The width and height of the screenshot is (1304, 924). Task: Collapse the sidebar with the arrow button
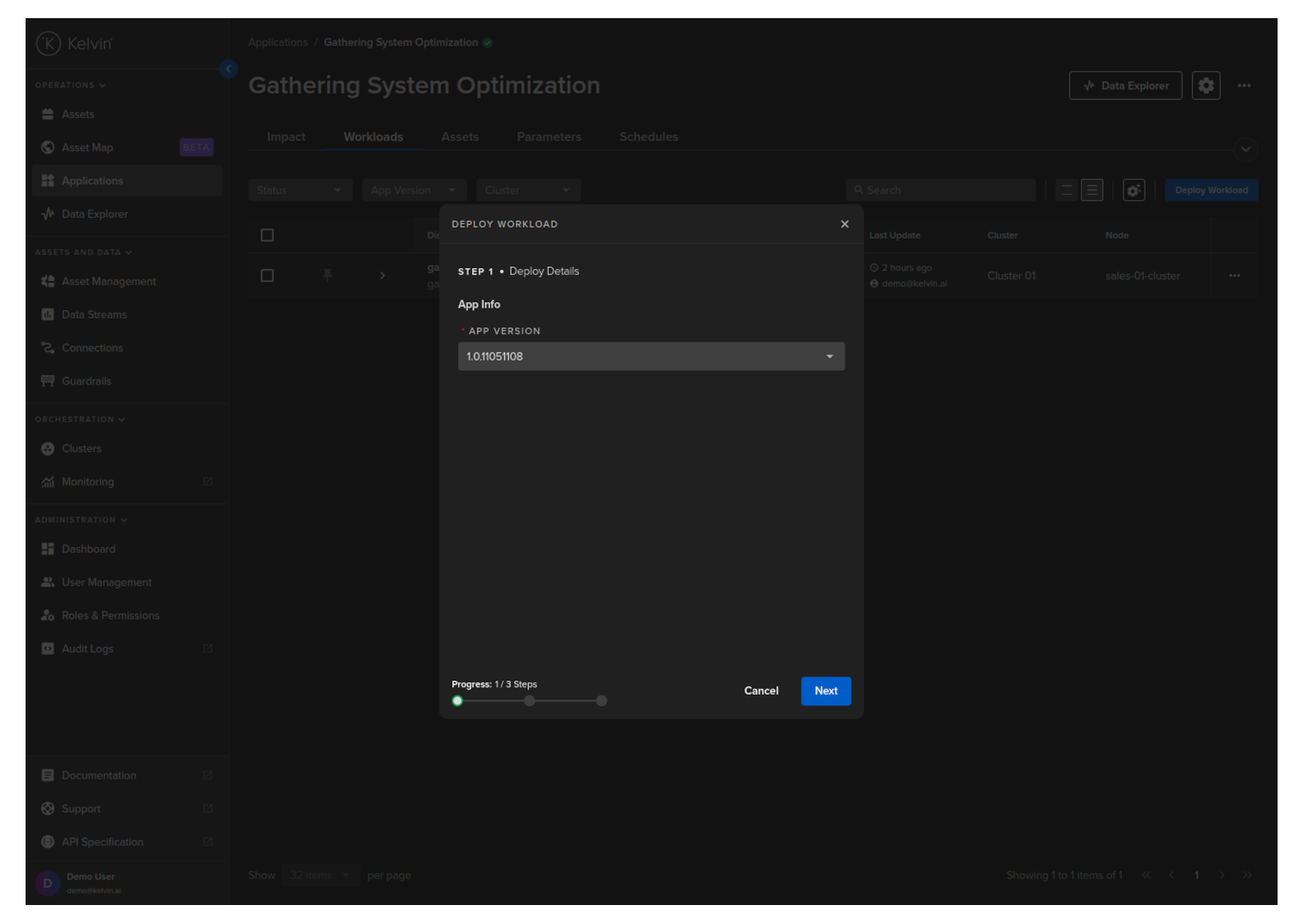[229, 69]
